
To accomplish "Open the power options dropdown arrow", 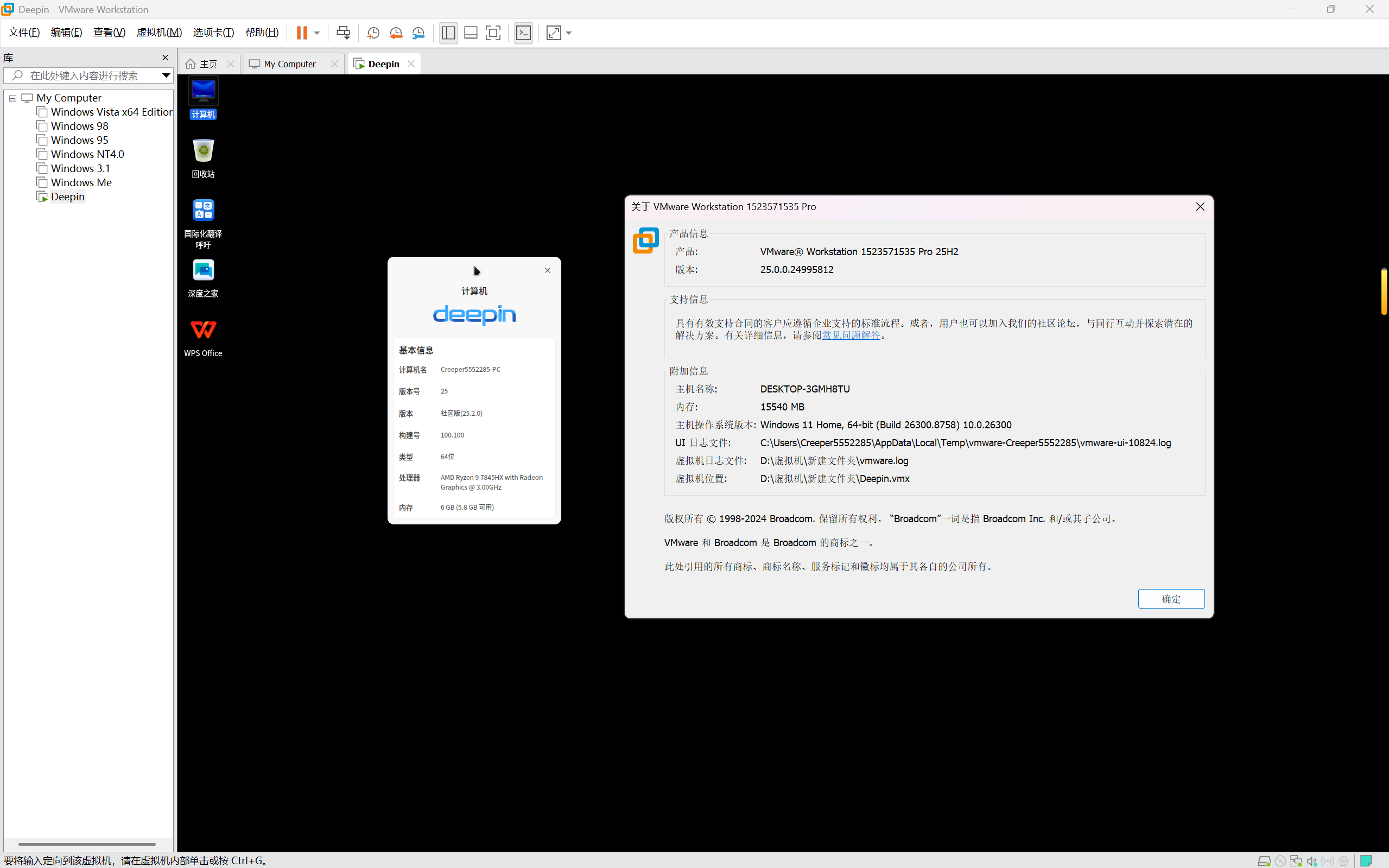I will point(317,33).
